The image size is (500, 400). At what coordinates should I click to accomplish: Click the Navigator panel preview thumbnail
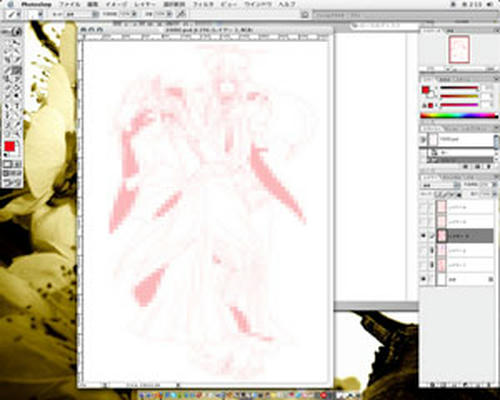pos(459,50)
